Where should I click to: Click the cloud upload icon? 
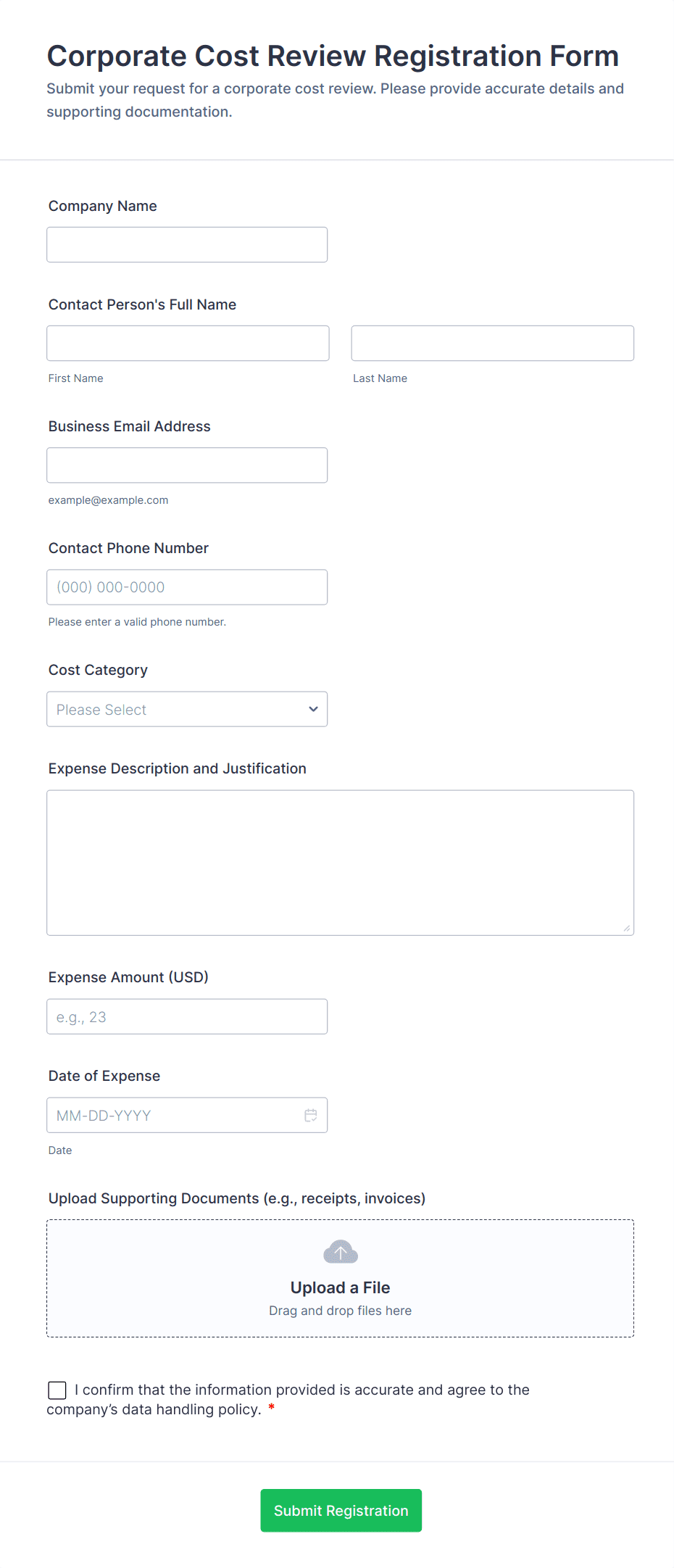(340, 1252)
